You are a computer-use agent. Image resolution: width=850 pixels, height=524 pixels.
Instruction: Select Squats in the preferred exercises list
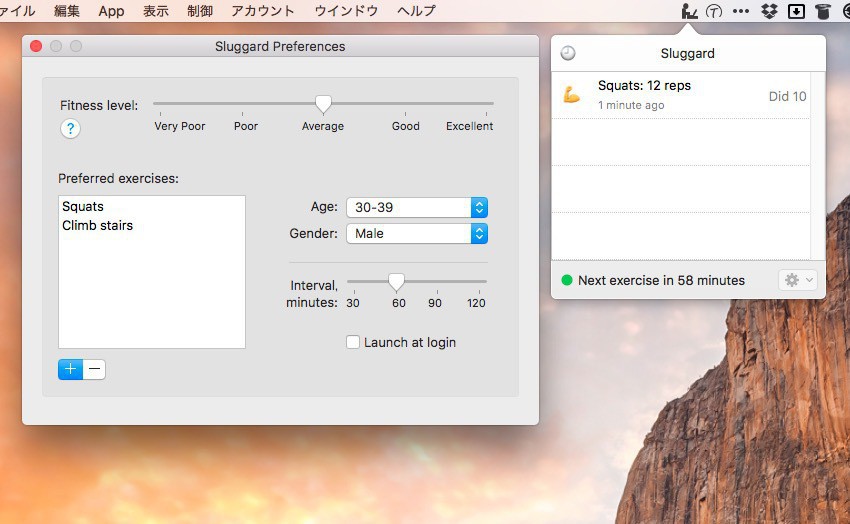pos(83,207)
